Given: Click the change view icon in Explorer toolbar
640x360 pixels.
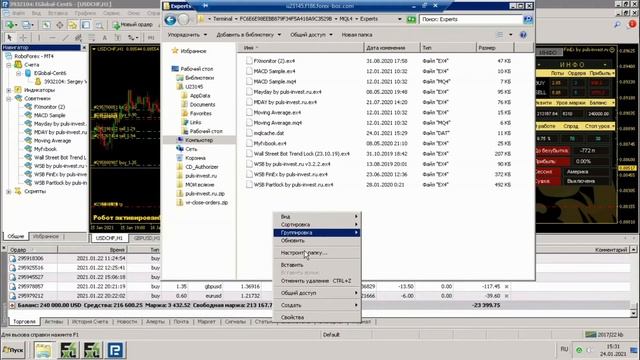Looking at the screenshot, I should 500,35.
